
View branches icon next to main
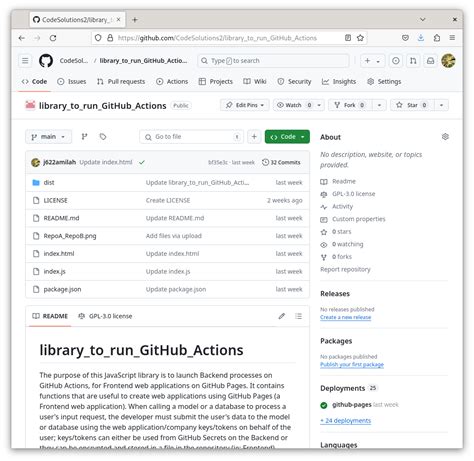pos(84,137)
